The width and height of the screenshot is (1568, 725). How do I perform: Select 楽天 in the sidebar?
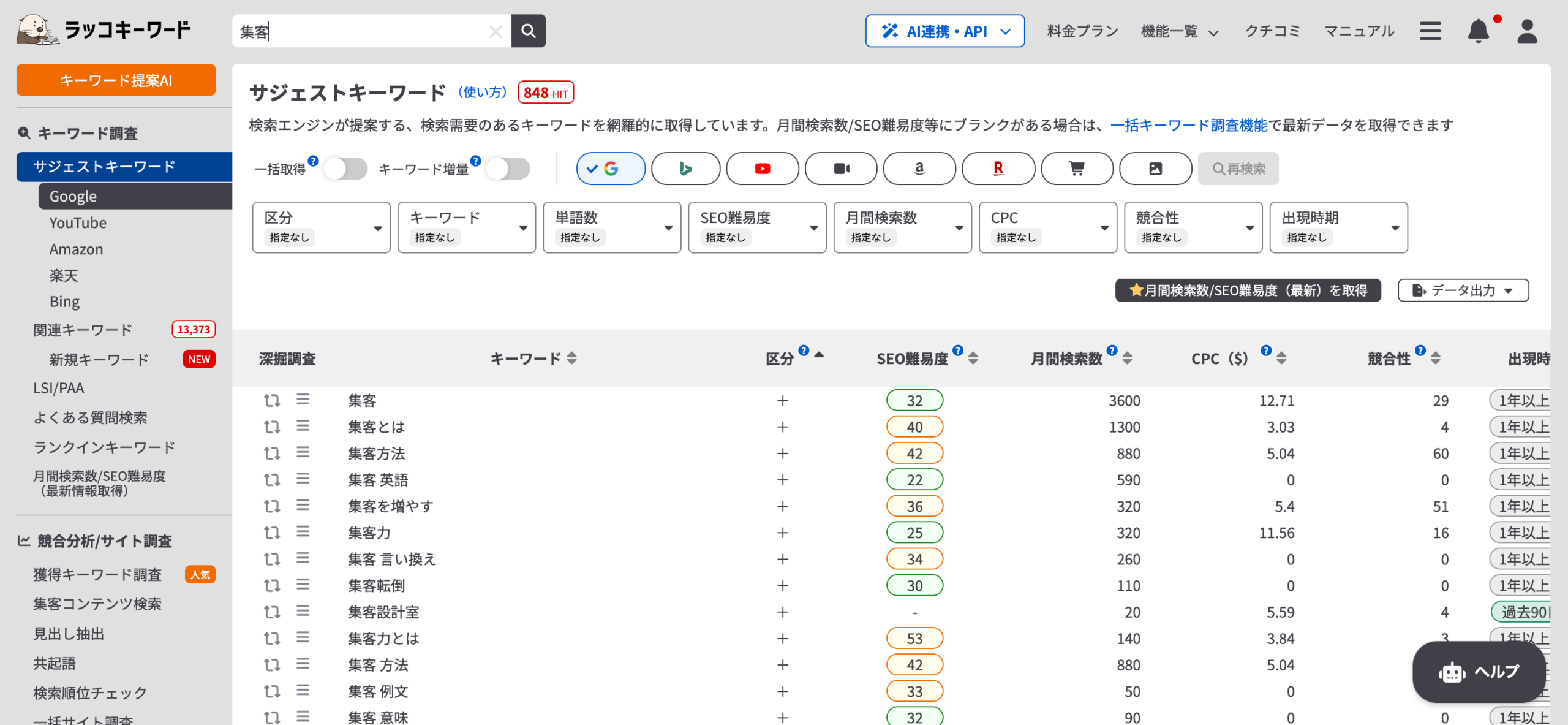click(x=64, y=276)
